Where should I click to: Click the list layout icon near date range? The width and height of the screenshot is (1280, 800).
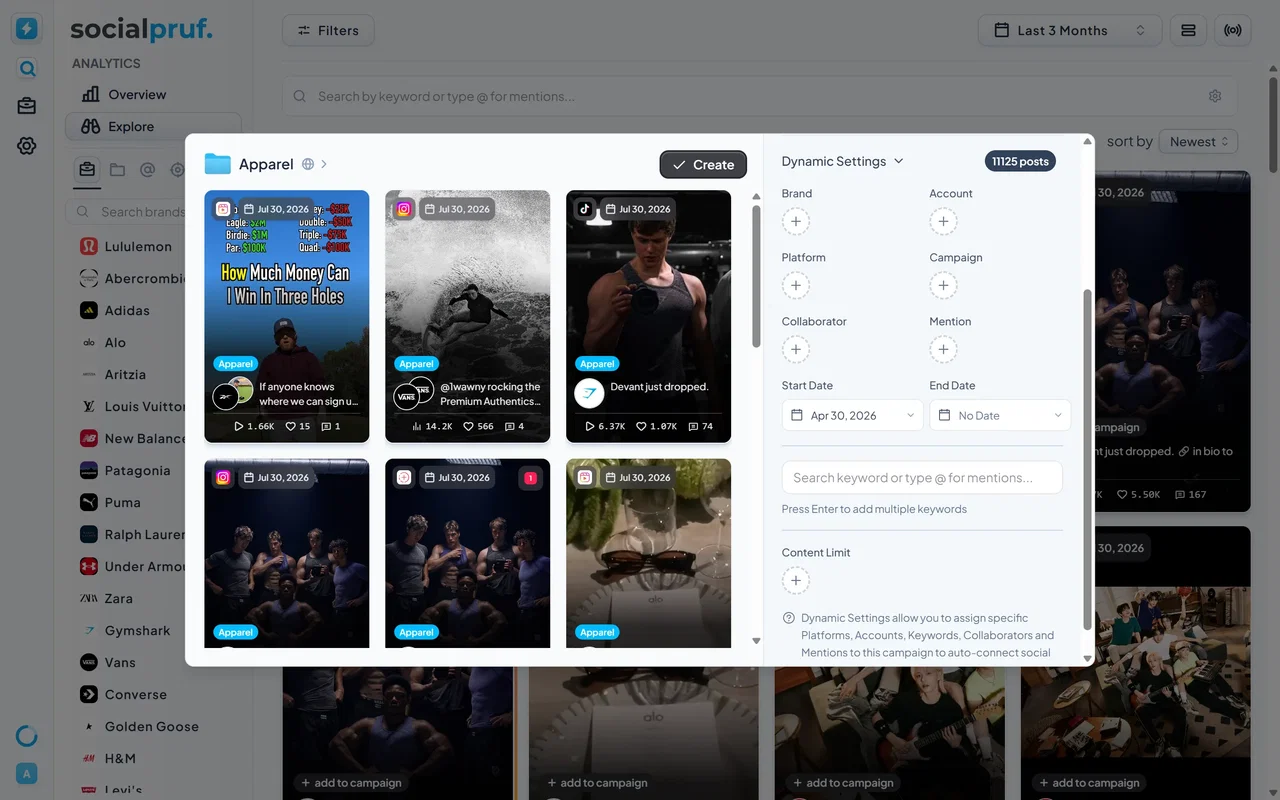pos(1188,30)
